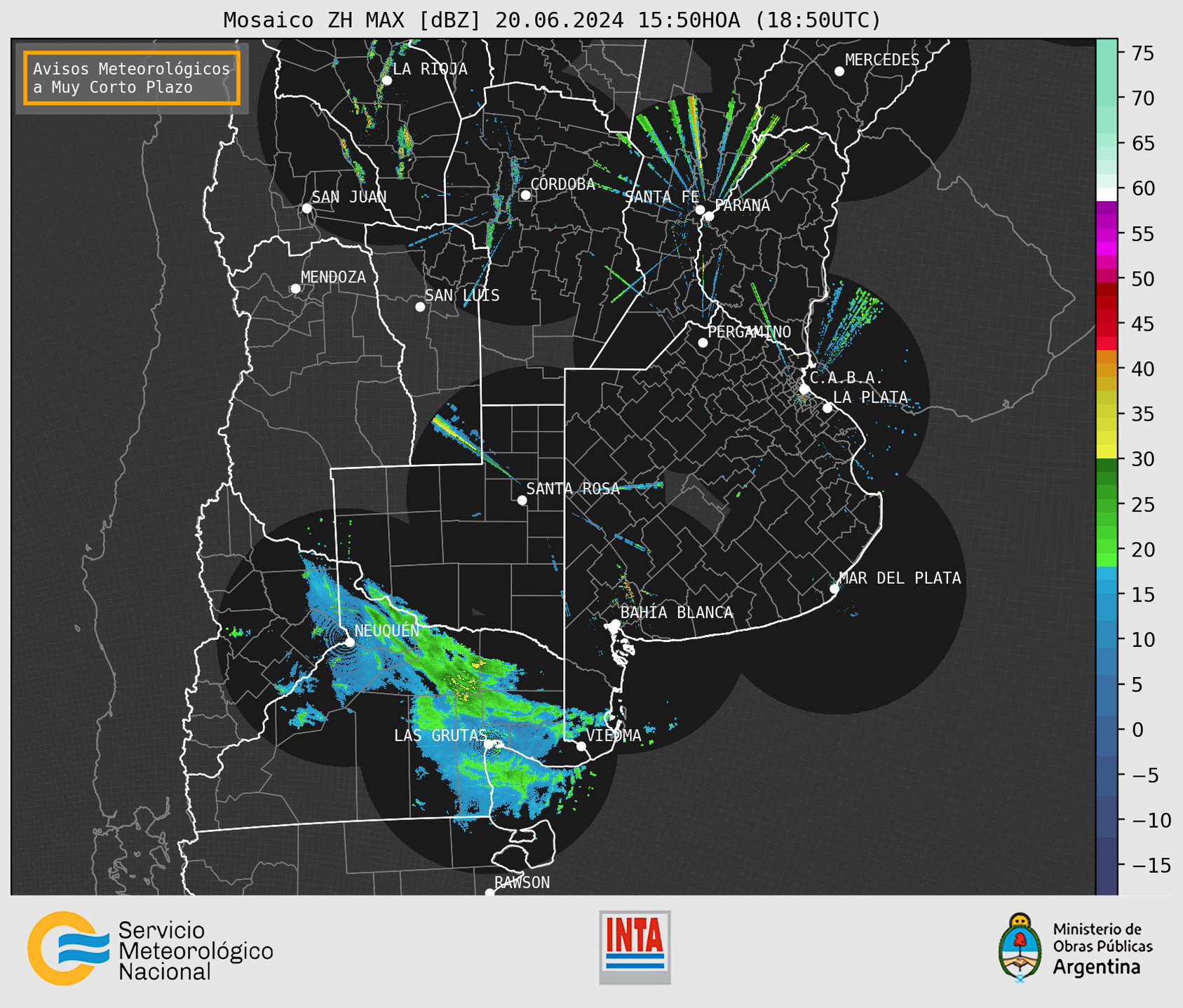Click the Servicio Meteorológico Nacional logo
Viewport: 1183px width, 1008px height.
[150, 948]
